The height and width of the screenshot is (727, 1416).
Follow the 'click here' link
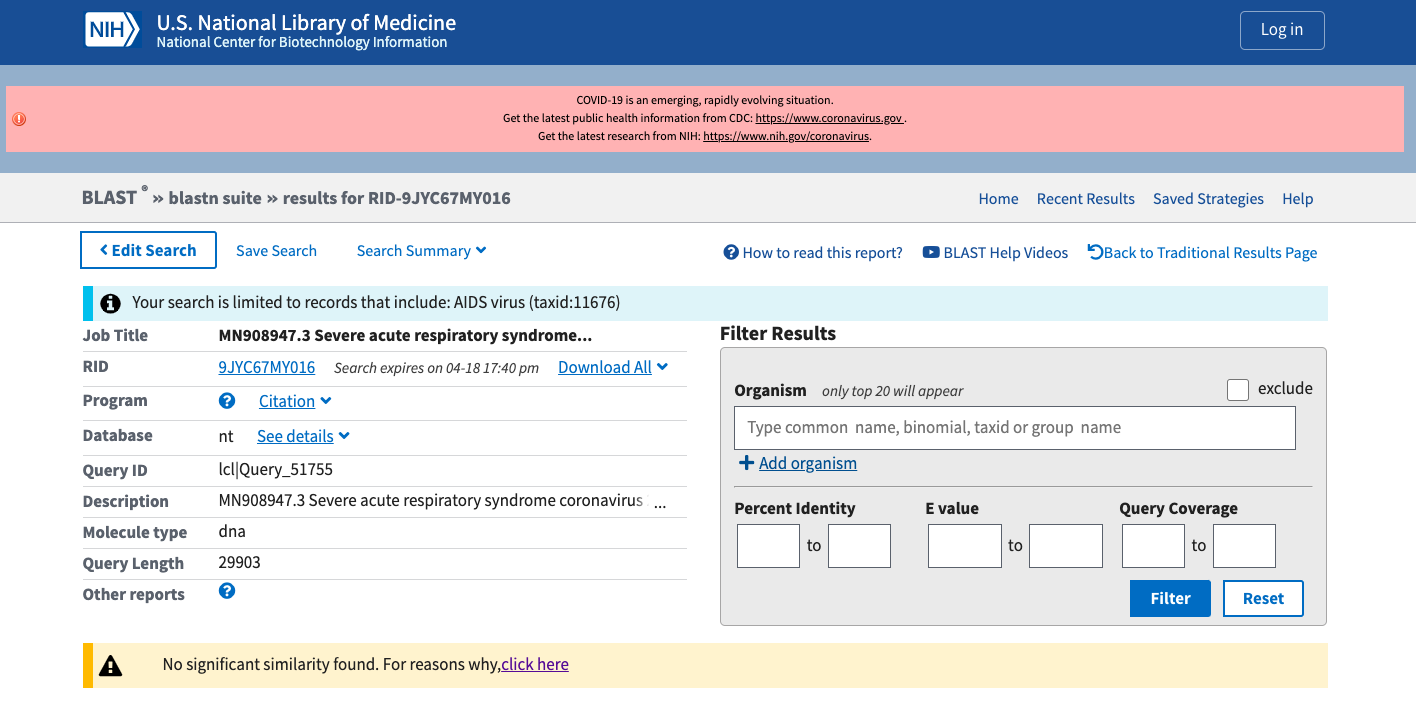click(x=535, y=664)
